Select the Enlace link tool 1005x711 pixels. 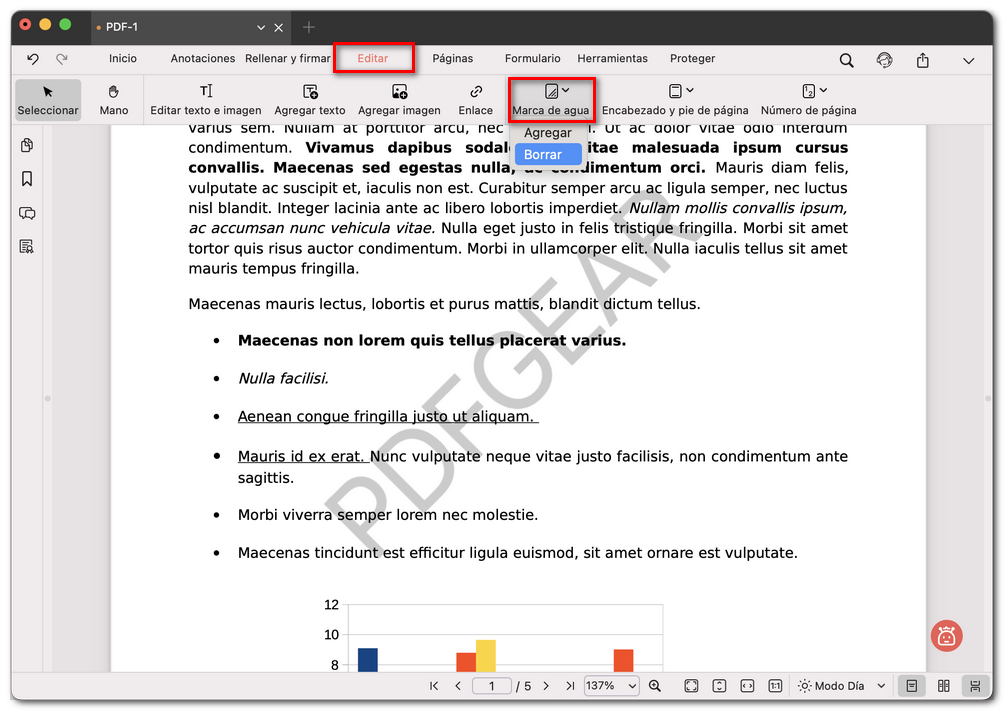click(x=476, y=99)
